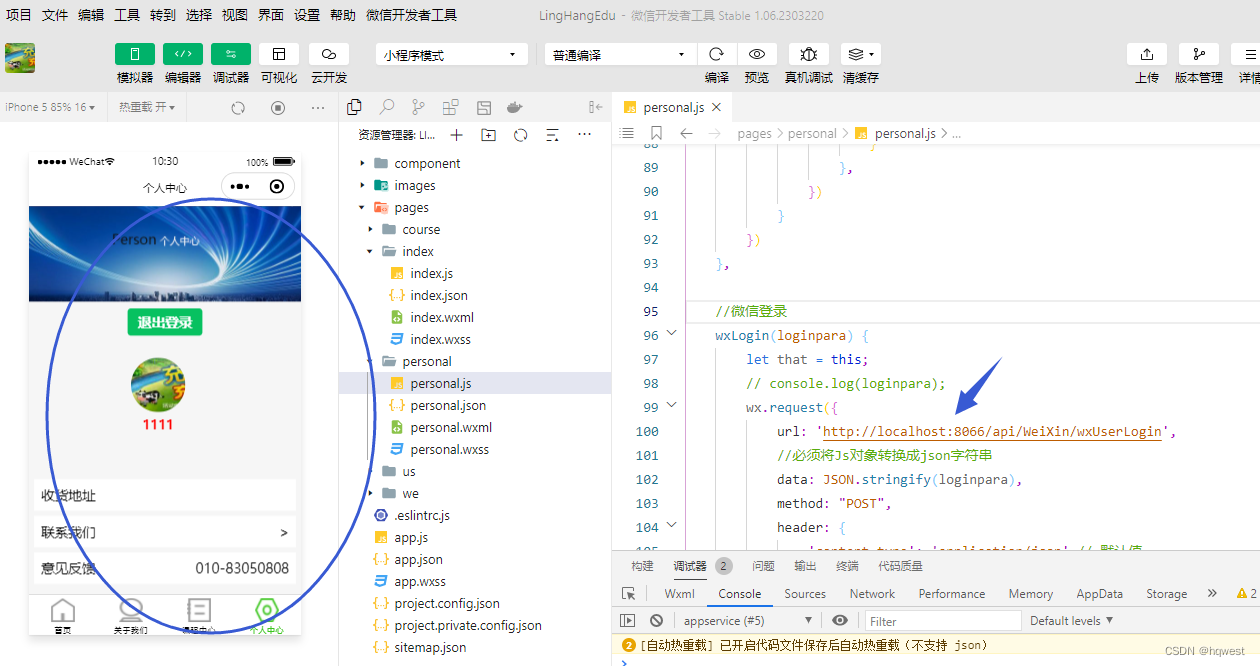Viewport: 1260px width, 666px height.
Task: Open Version Management (版本管理) icon
Action: click(x=1199, y=54)
